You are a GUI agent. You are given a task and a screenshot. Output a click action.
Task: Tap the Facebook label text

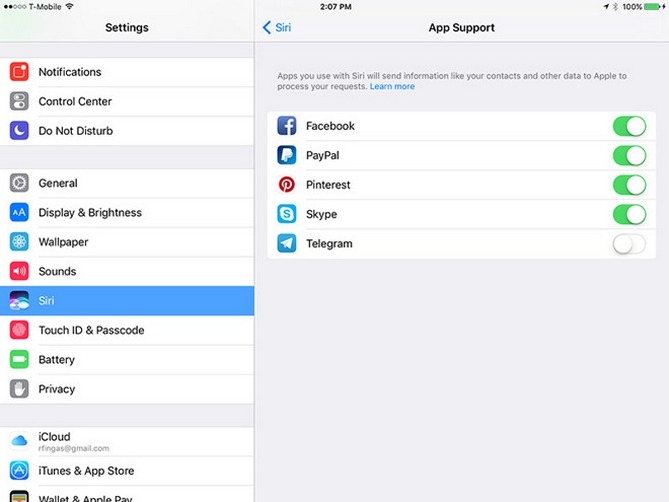point(330,126)
